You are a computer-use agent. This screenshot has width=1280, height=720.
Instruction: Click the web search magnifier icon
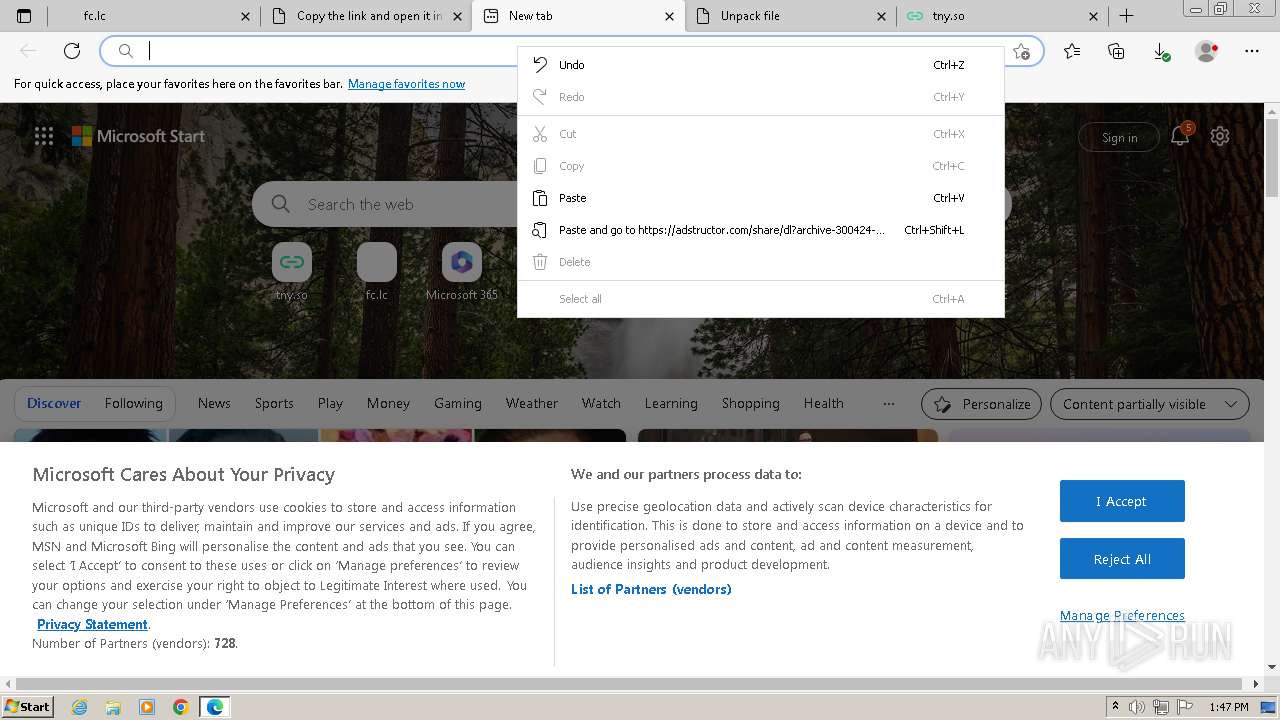pos(281,204)
